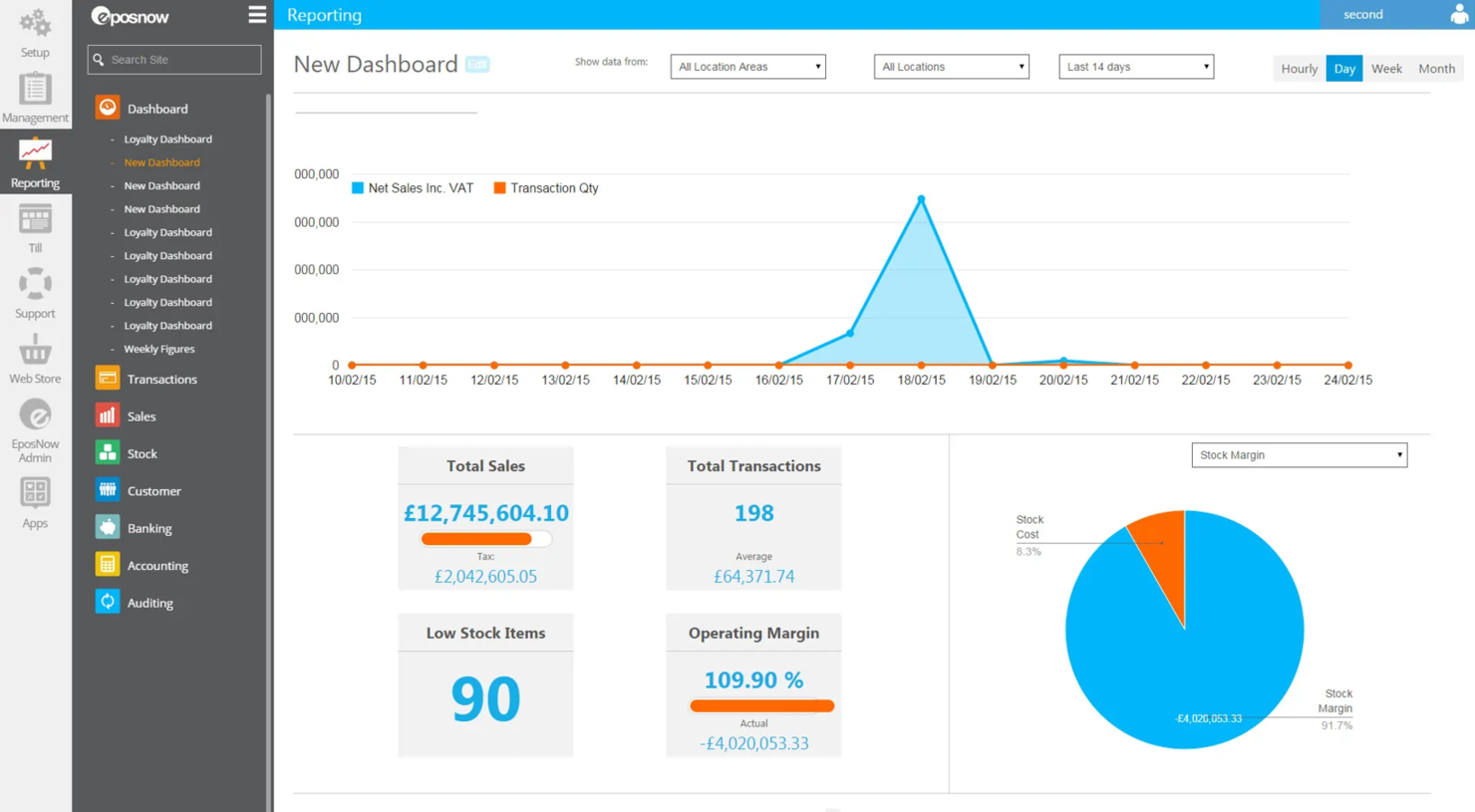Click the Total Sales £12,745,604.10 value
The width and height of the screenshot is (1475, 812).
(485, 513)
